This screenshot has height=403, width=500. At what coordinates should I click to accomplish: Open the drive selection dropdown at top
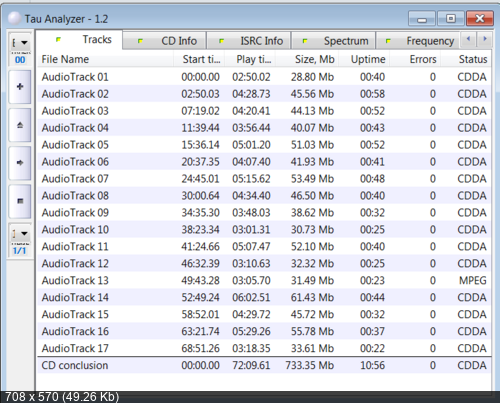(20, 43)
